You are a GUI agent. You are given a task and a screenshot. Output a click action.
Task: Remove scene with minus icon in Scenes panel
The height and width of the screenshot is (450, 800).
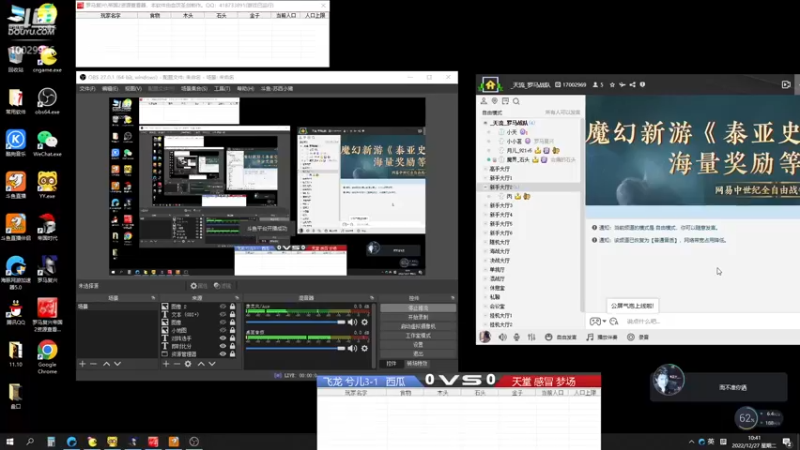click(x=93, y=364)
